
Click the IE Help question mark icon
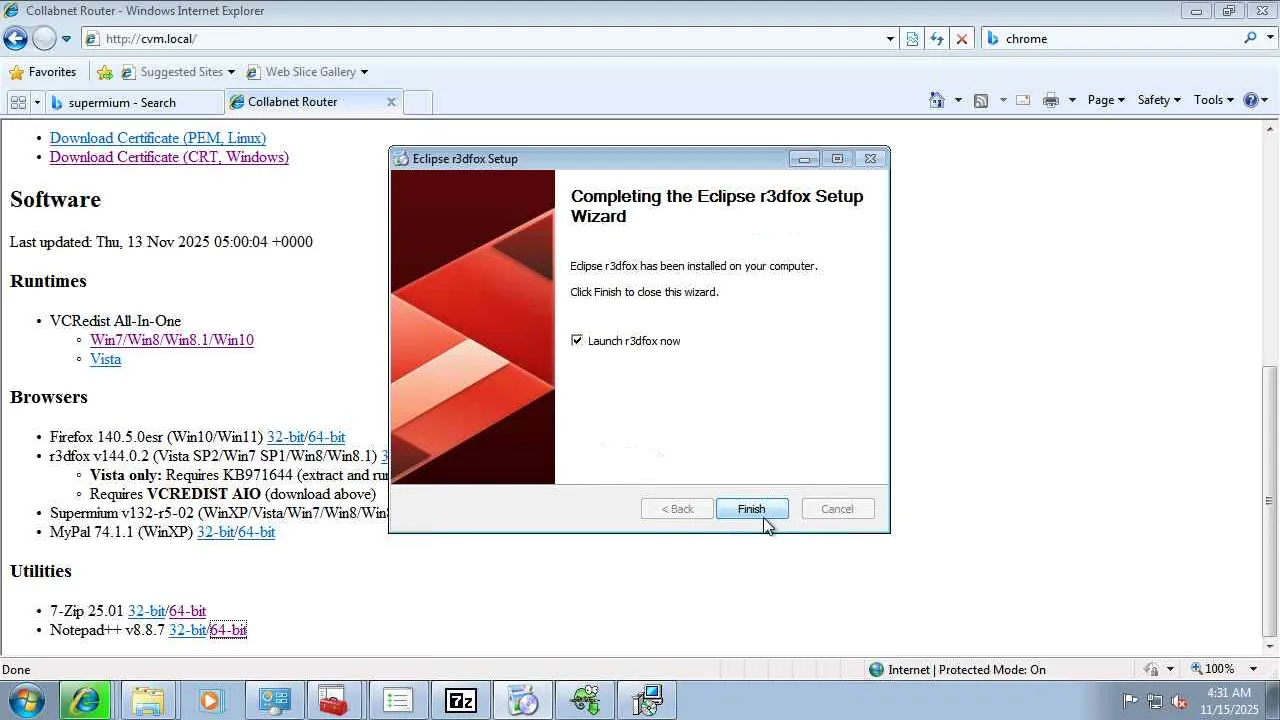(x=1250, y=100)
